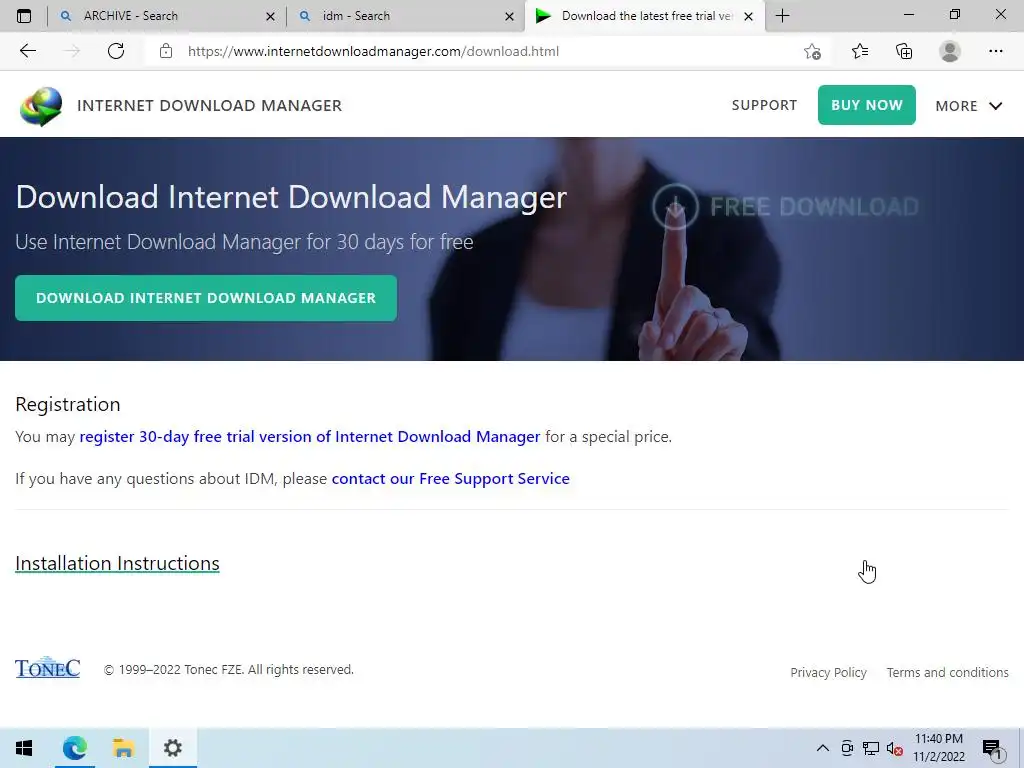Screen dimensions: 1024x768
Task: Open the Installation Instructions link
Action: pyautogui.click(x=118, y=563)
